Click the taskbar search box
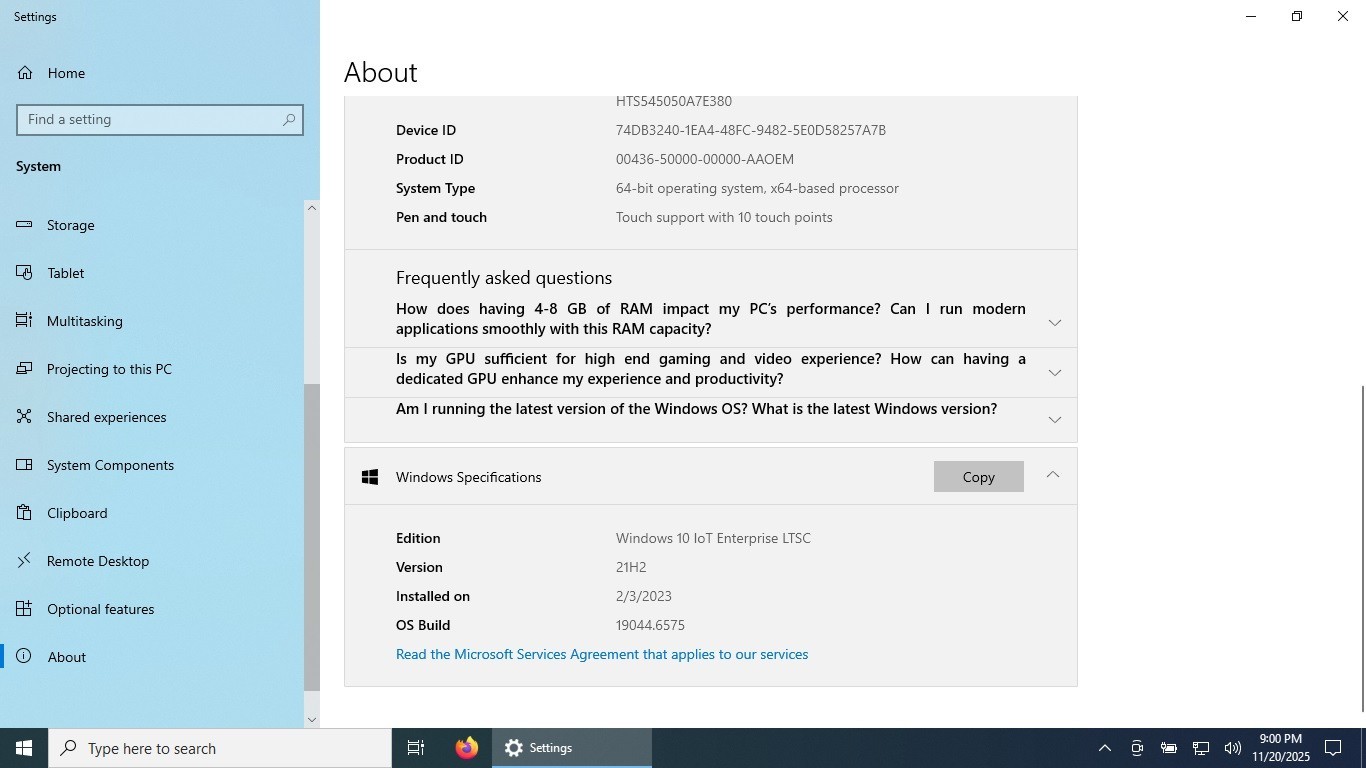This screenshot has width=1366, height=768. pyautogui.click(x=220, y=748)
